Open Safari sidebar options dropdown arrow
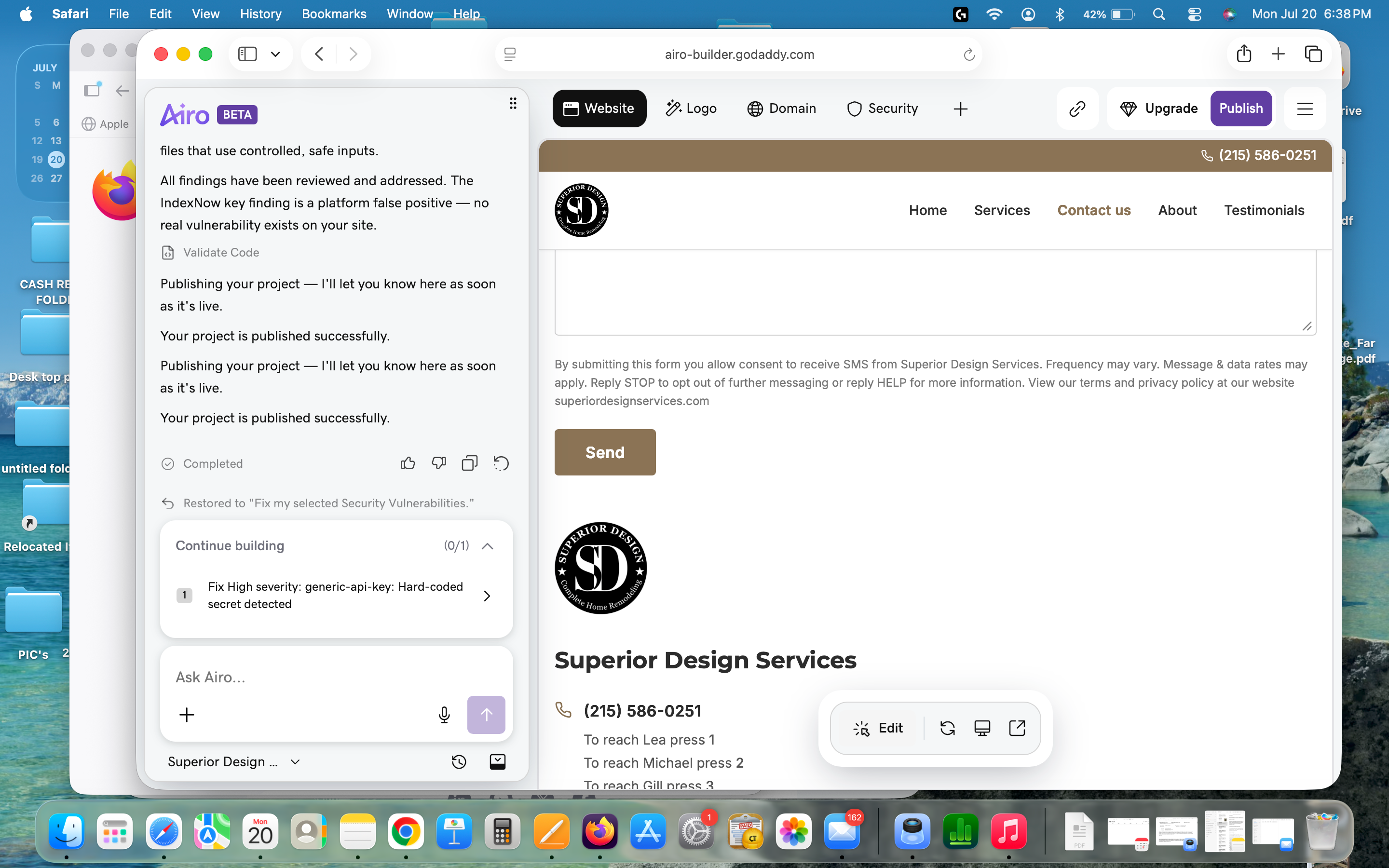The width and height of the screenshot is (1389, 868). (275, 54)
